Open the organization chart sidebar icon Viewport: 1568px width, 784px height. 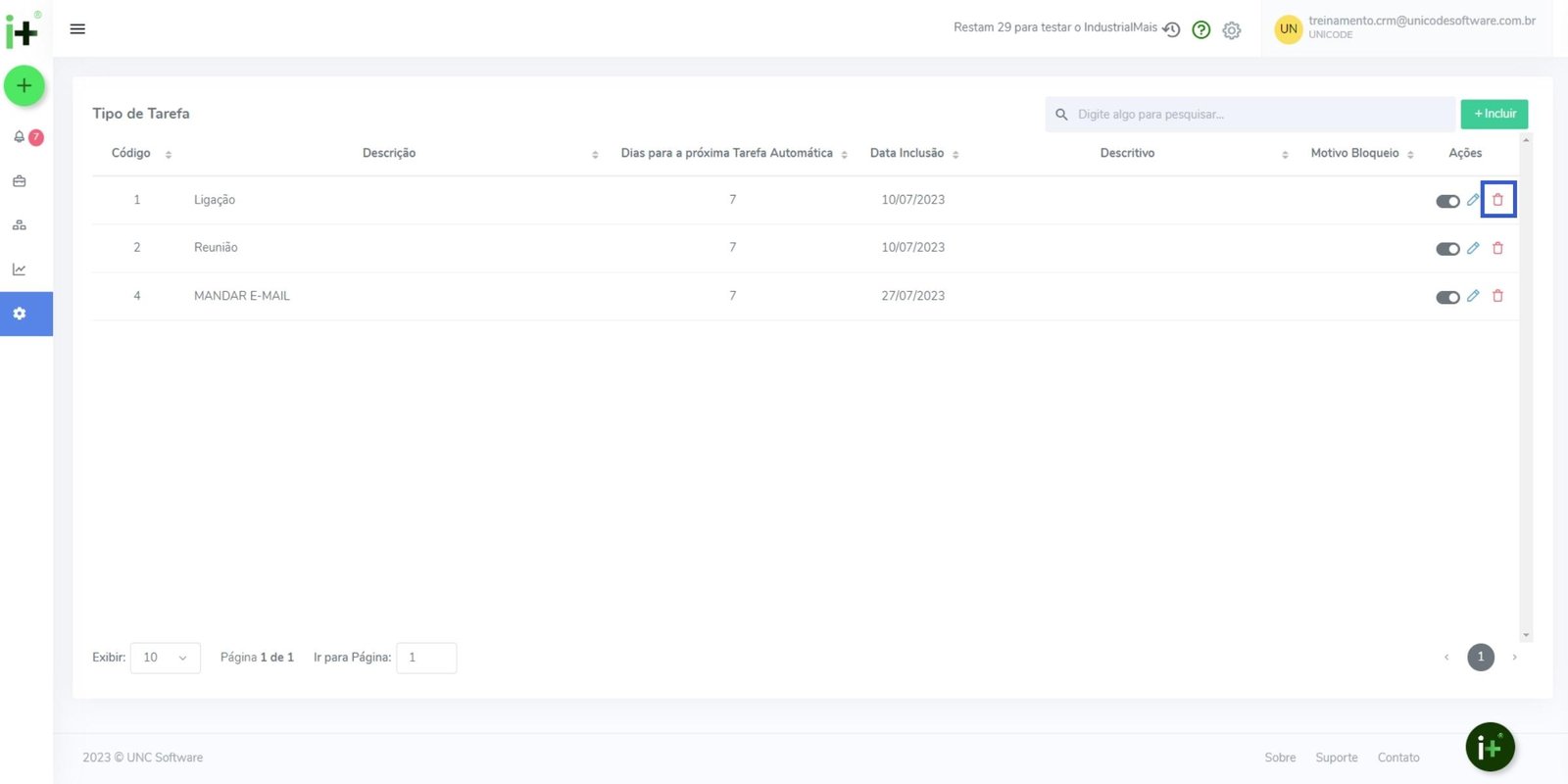coord(19,225)
